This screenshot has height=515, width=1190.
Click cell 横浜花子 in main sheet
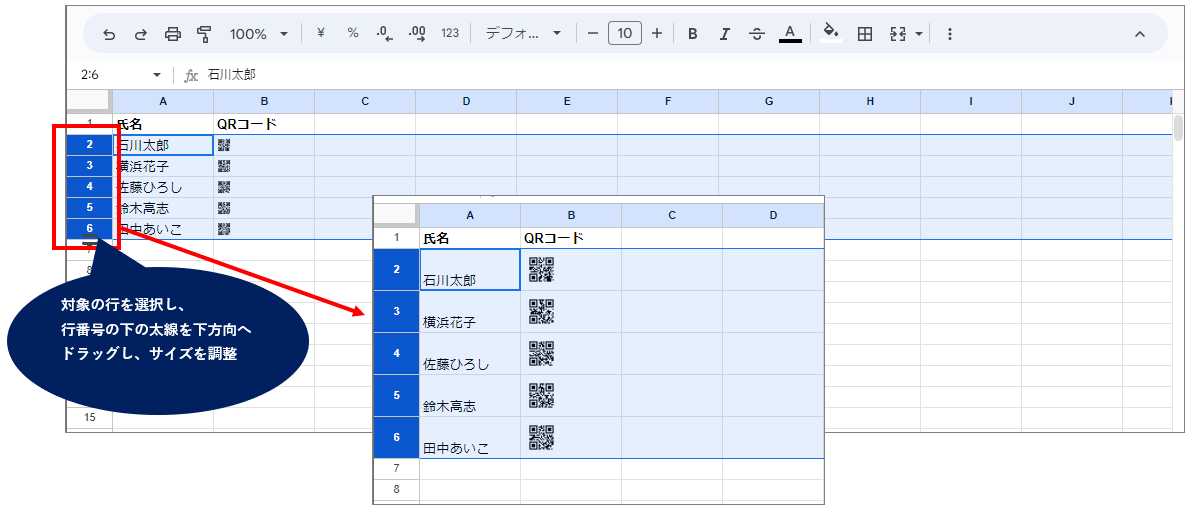(163, 165)
